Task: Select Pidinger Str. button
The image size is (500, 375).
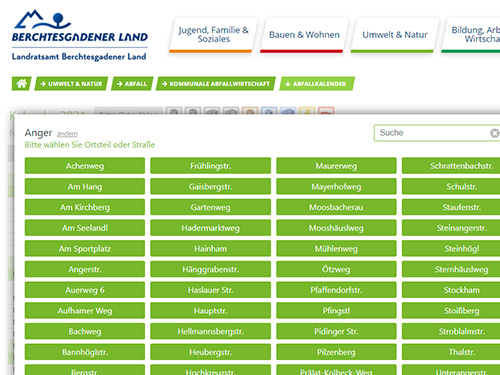Action: [336, 331]
